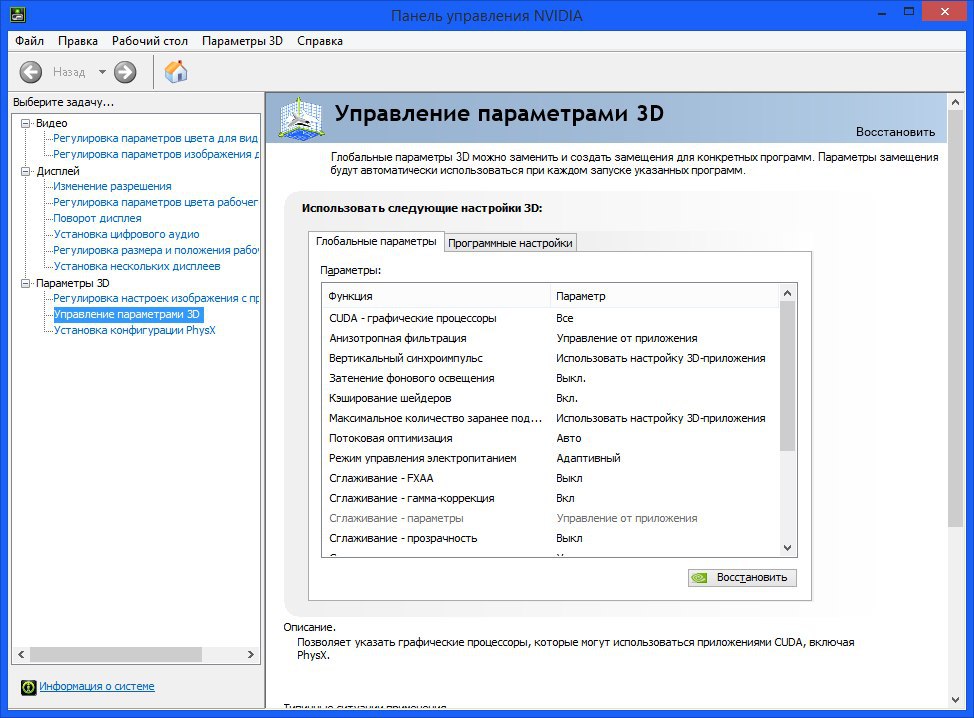Viewport: 974px width, 718px height.
Task: Open the Информация о системе link
Action: click(x=97, y=686)
